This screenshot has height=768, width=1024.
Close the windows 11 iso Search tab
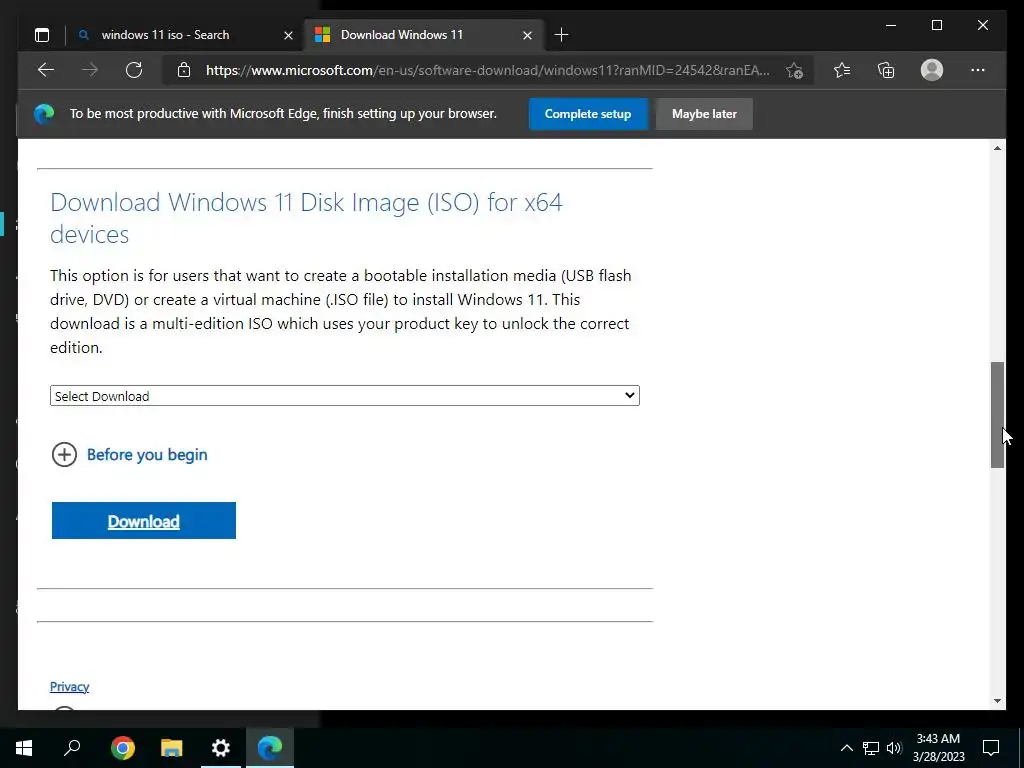(x=288, y=35)
